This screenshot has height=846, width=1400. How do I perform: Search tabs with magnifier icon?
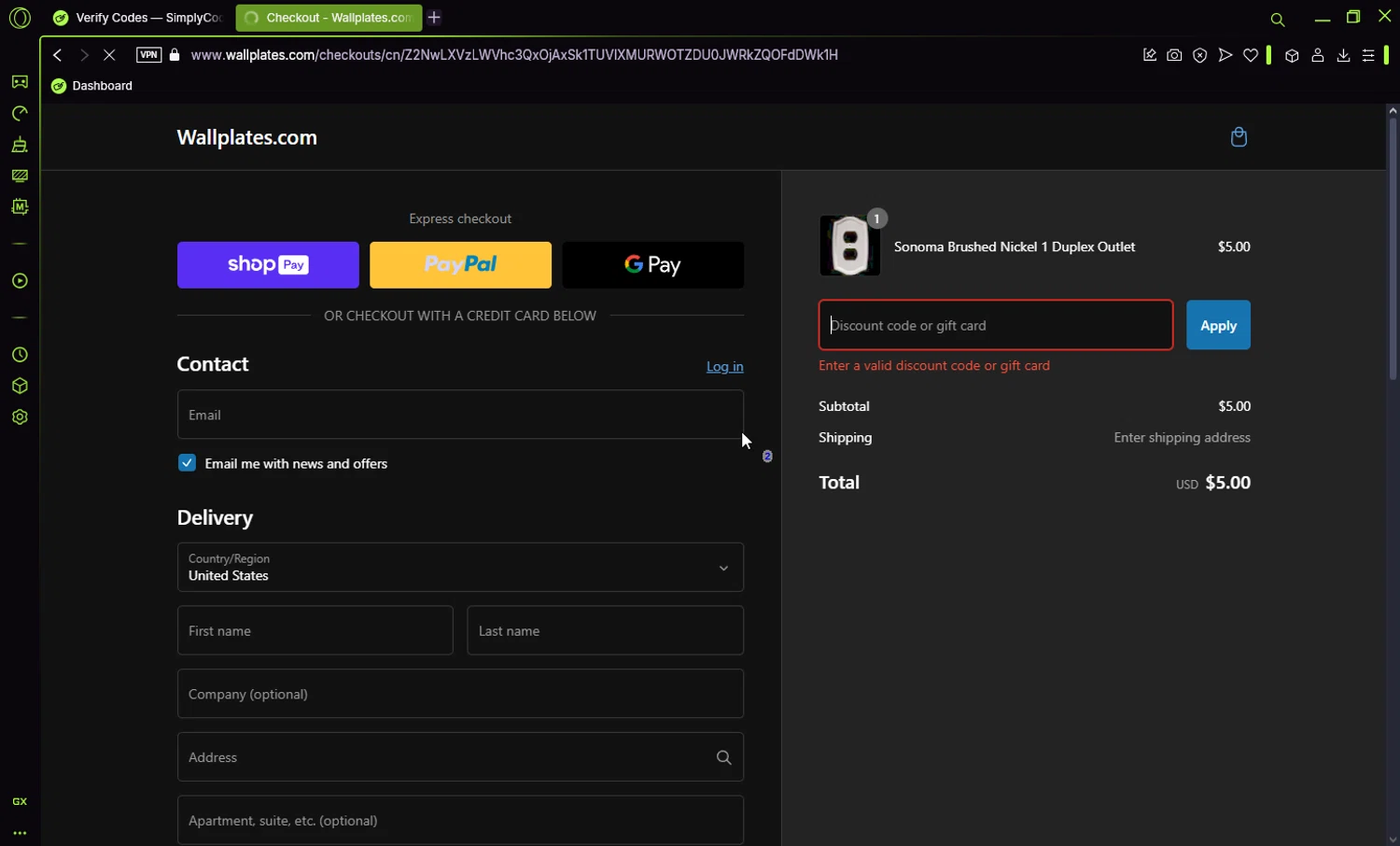tap(1278, 19)
